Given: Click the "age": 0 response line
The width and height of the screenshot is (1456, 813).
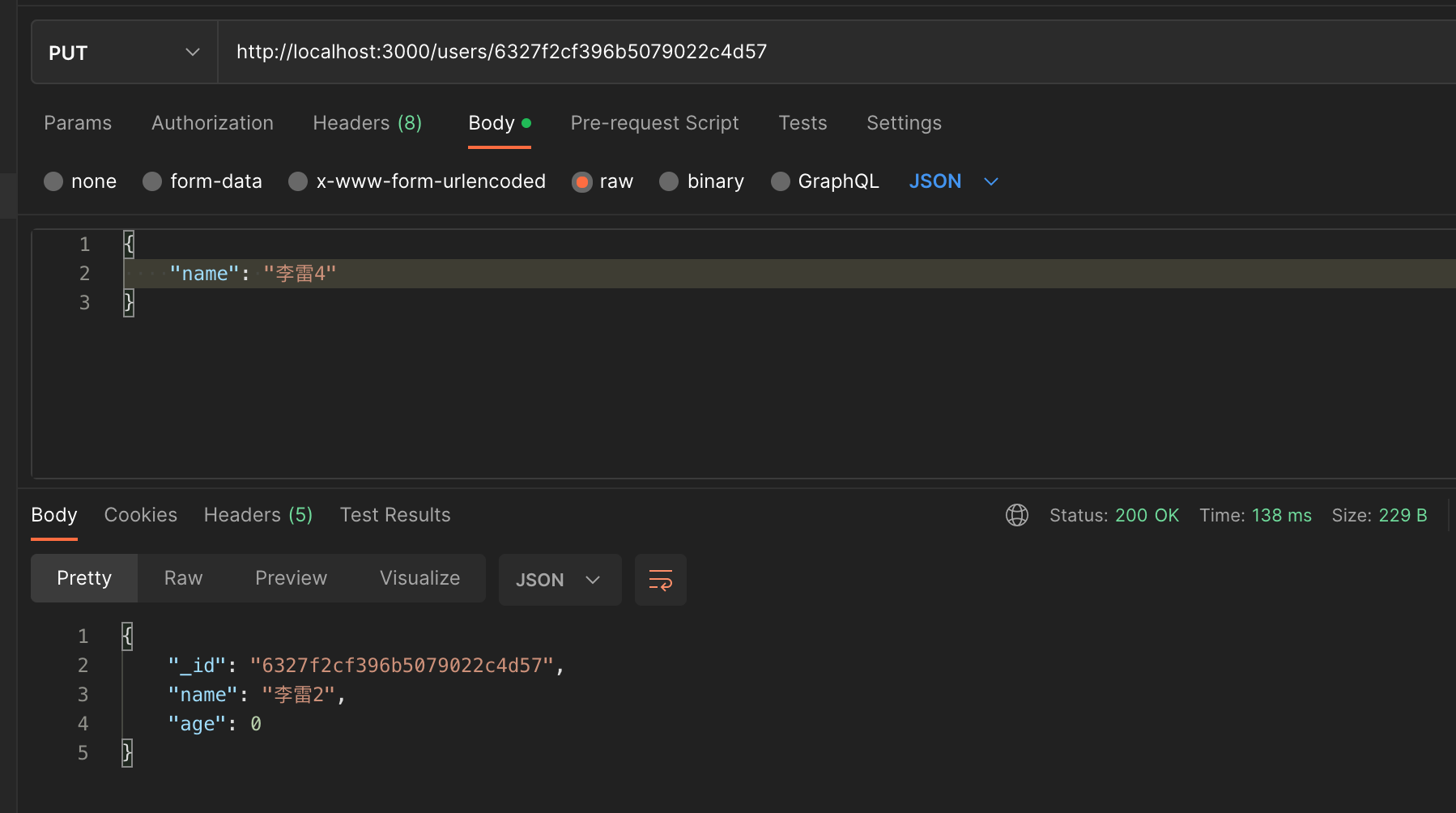Looking at the screenshot, I should pos(215,724).
